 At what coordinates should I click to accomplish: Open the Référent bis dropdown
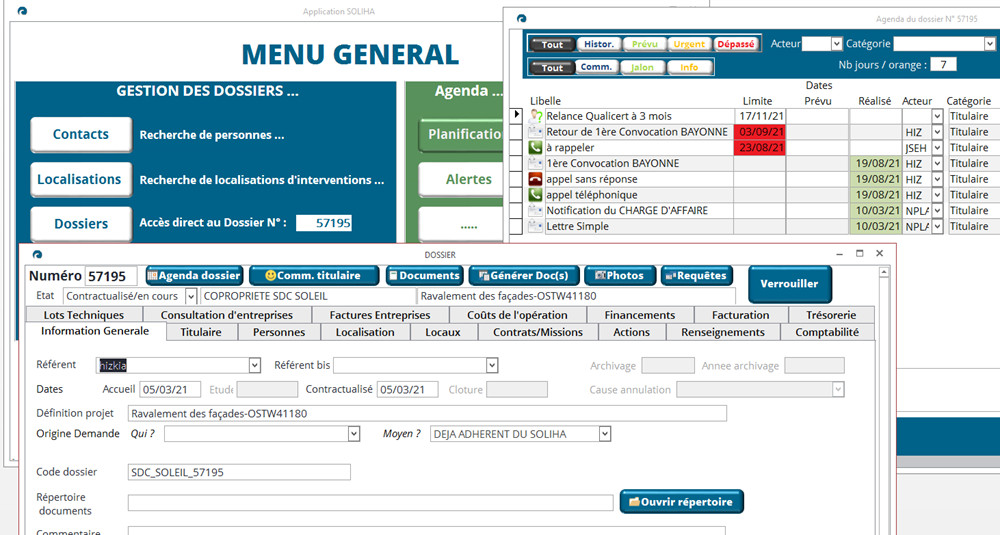(492, 365)
